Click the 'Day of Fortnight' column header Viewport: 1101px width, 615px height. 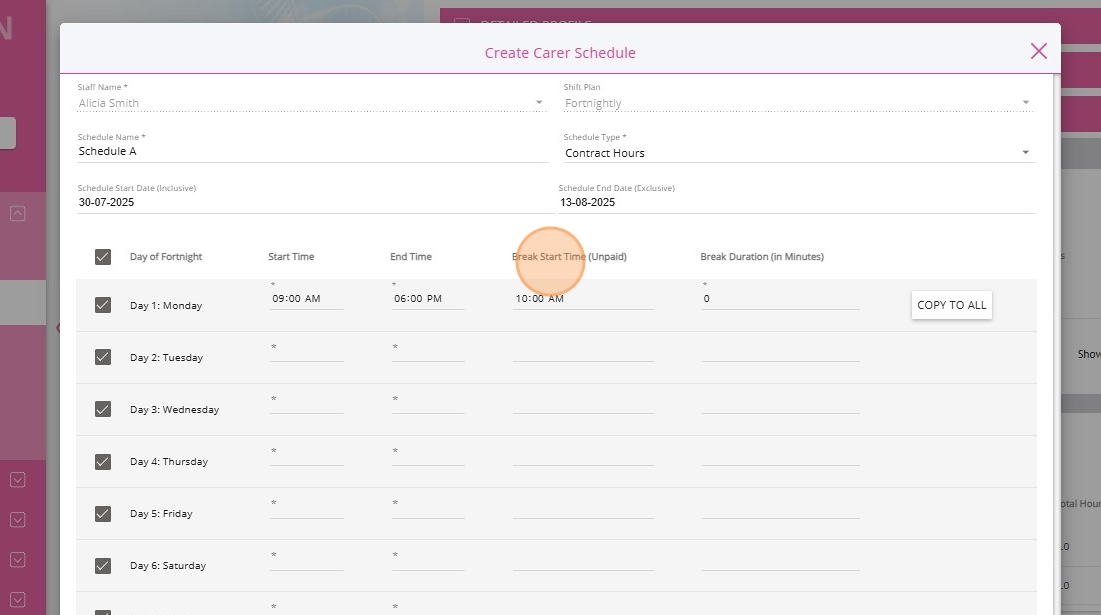(166, 257)
